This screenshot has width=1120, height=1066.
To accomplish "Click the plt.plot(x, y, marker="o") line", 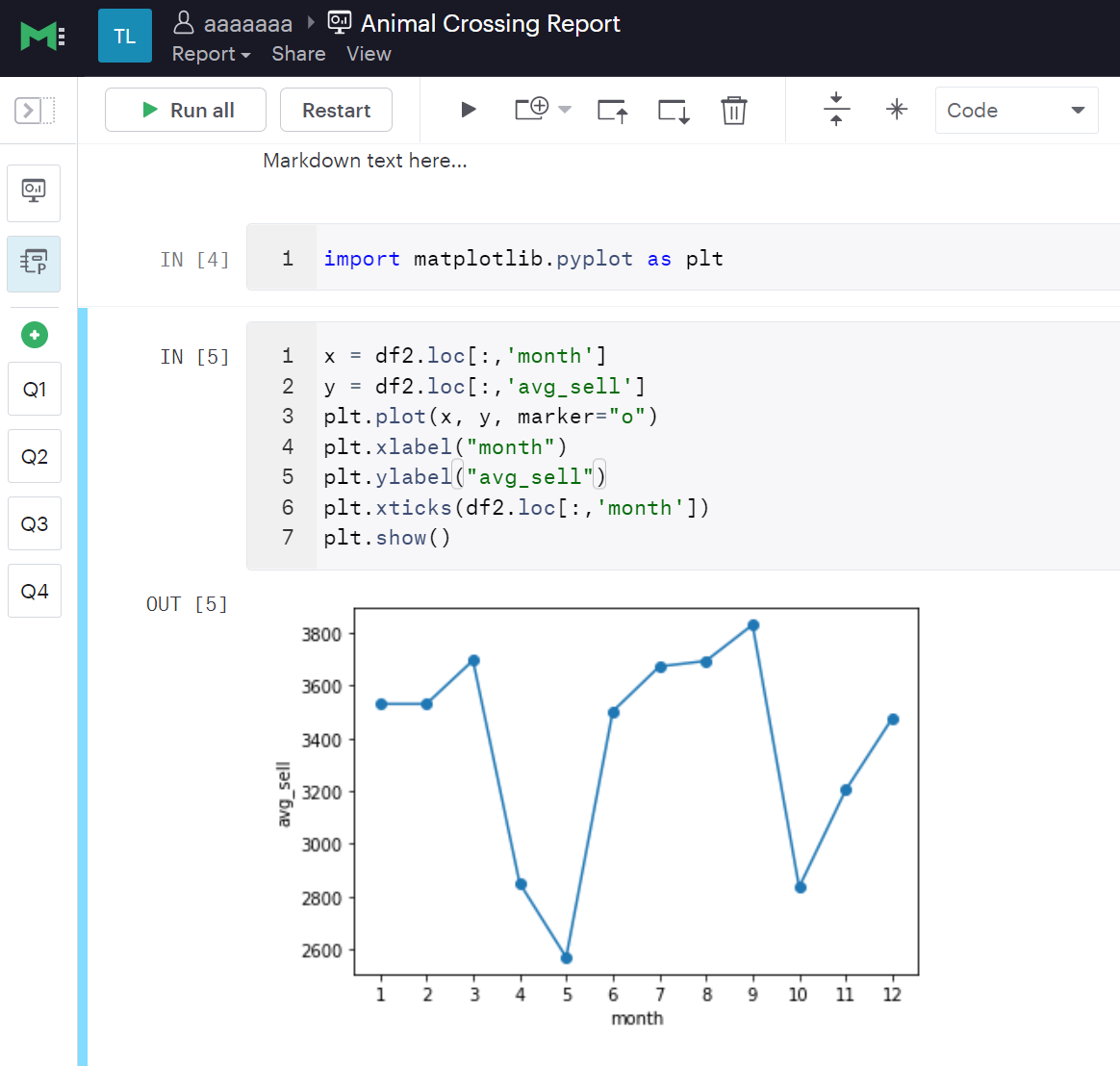I will click(x=491, y=417).
